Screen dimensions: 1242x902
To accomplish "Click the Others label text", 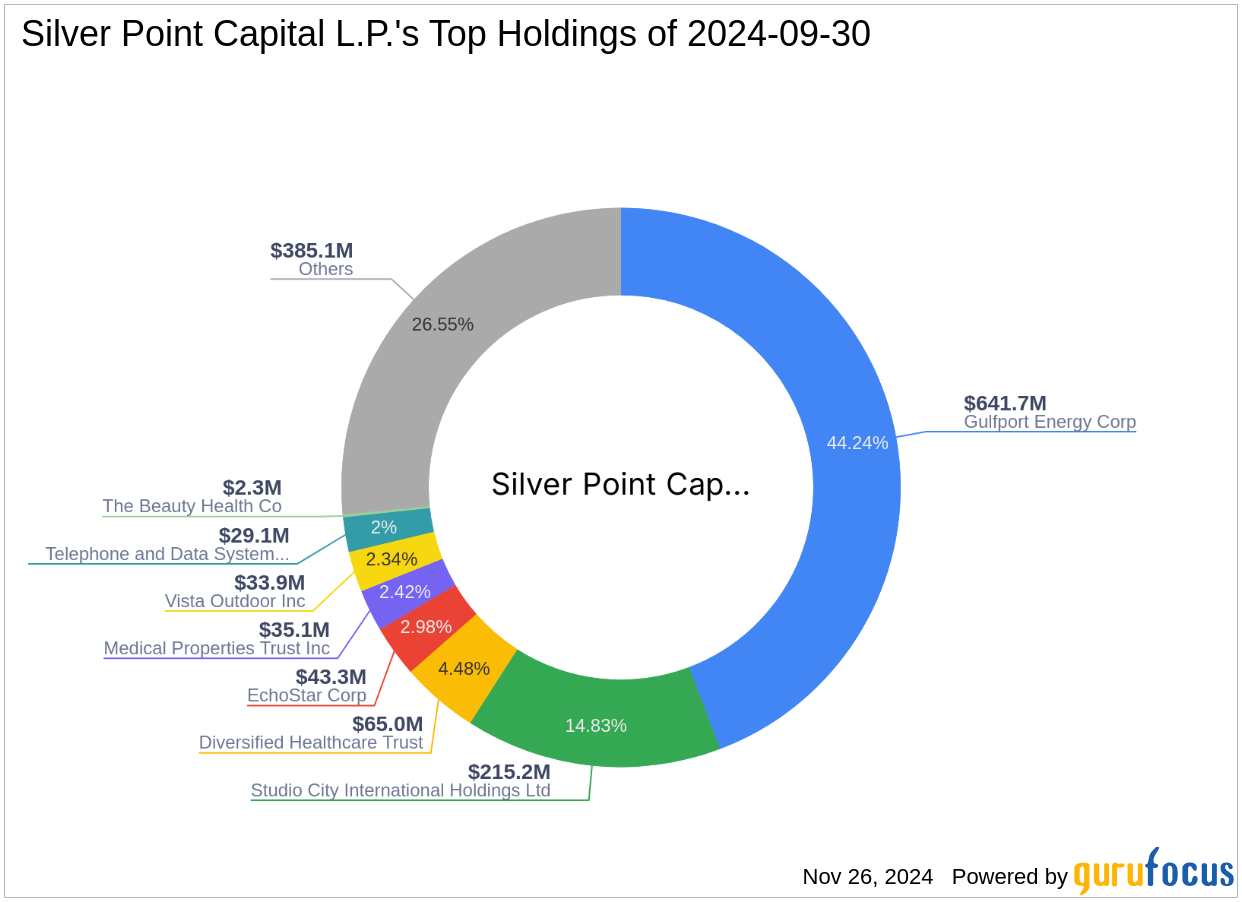I will point(326,269).
